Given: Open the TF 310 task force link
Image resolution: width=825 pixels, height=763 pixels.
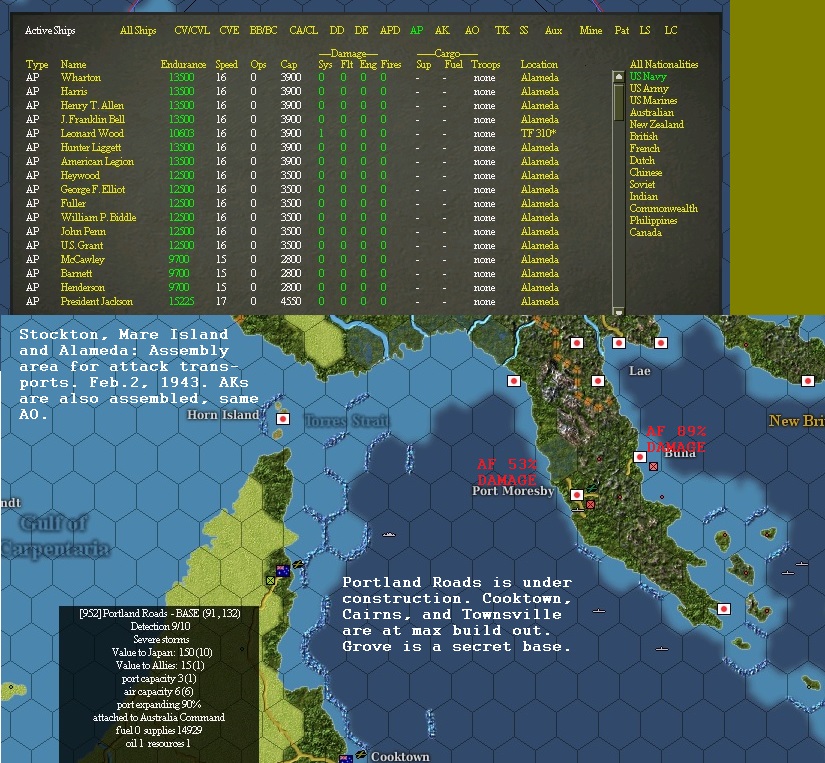Looking at the screenshot, I should point(540,133).
